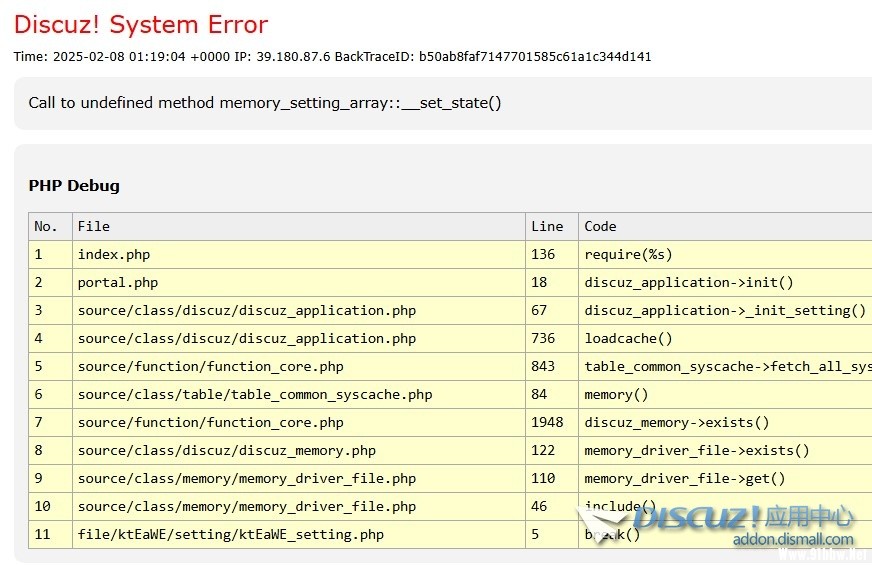This screenshot has height=565, width=872.
Task: Click the loadcache() code cell
Action: point(628,338)
